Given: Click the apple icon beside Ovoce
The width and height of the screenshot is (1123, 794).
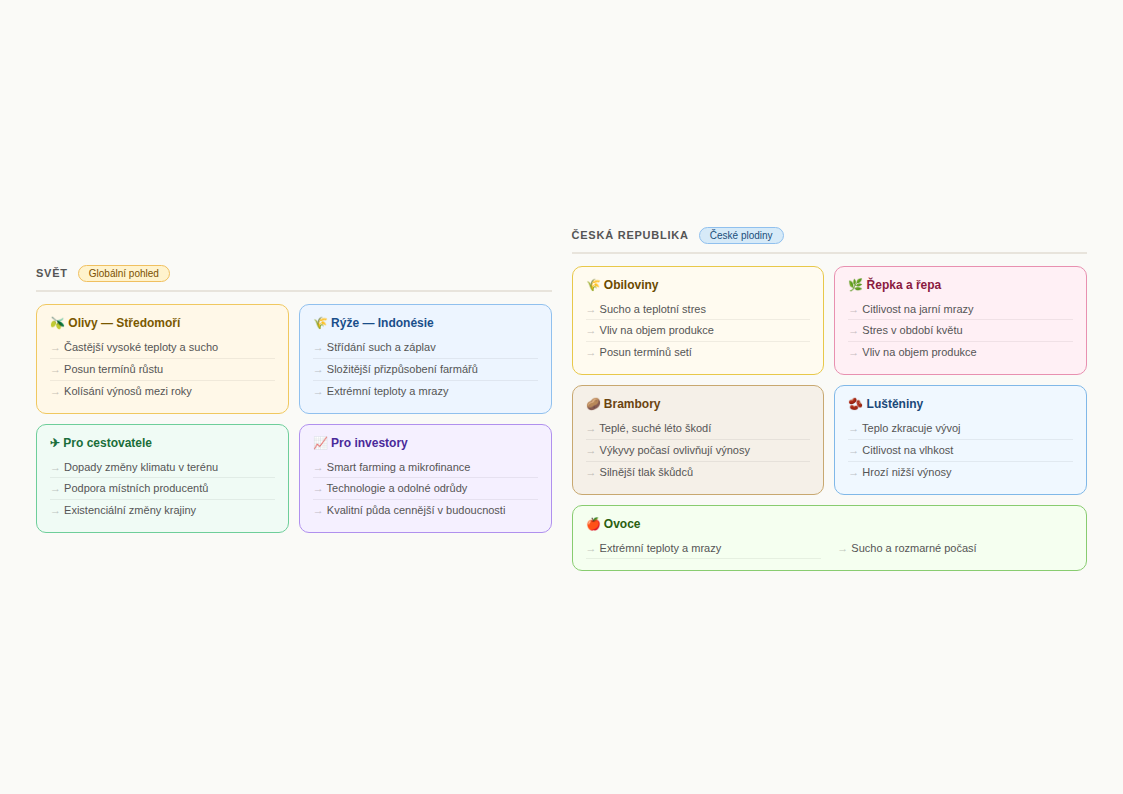Looking at the screenshot, I should pyautogui.click(x=593, y=524).
